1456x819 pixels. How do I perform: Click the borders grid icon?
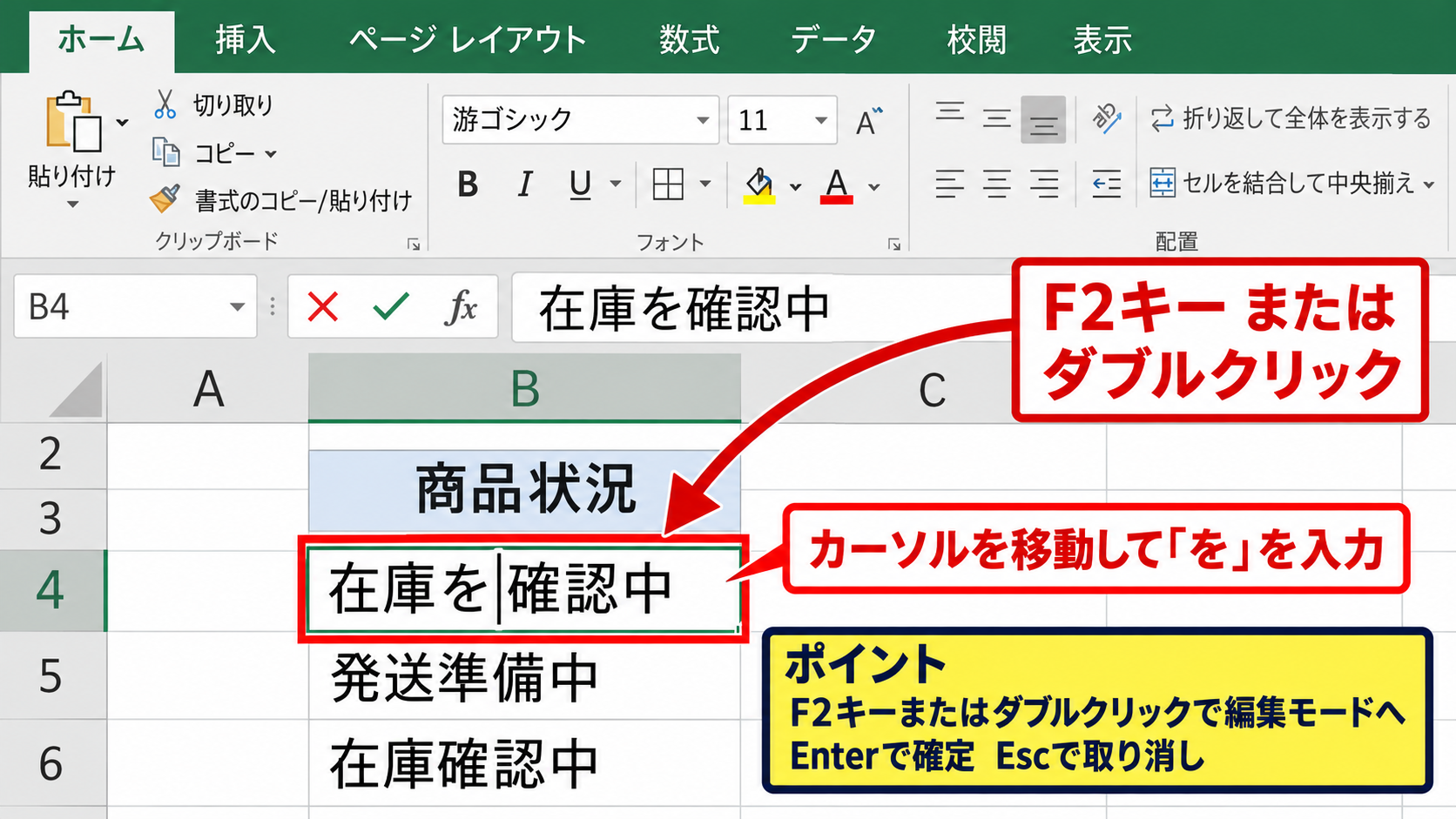point(668,185)
